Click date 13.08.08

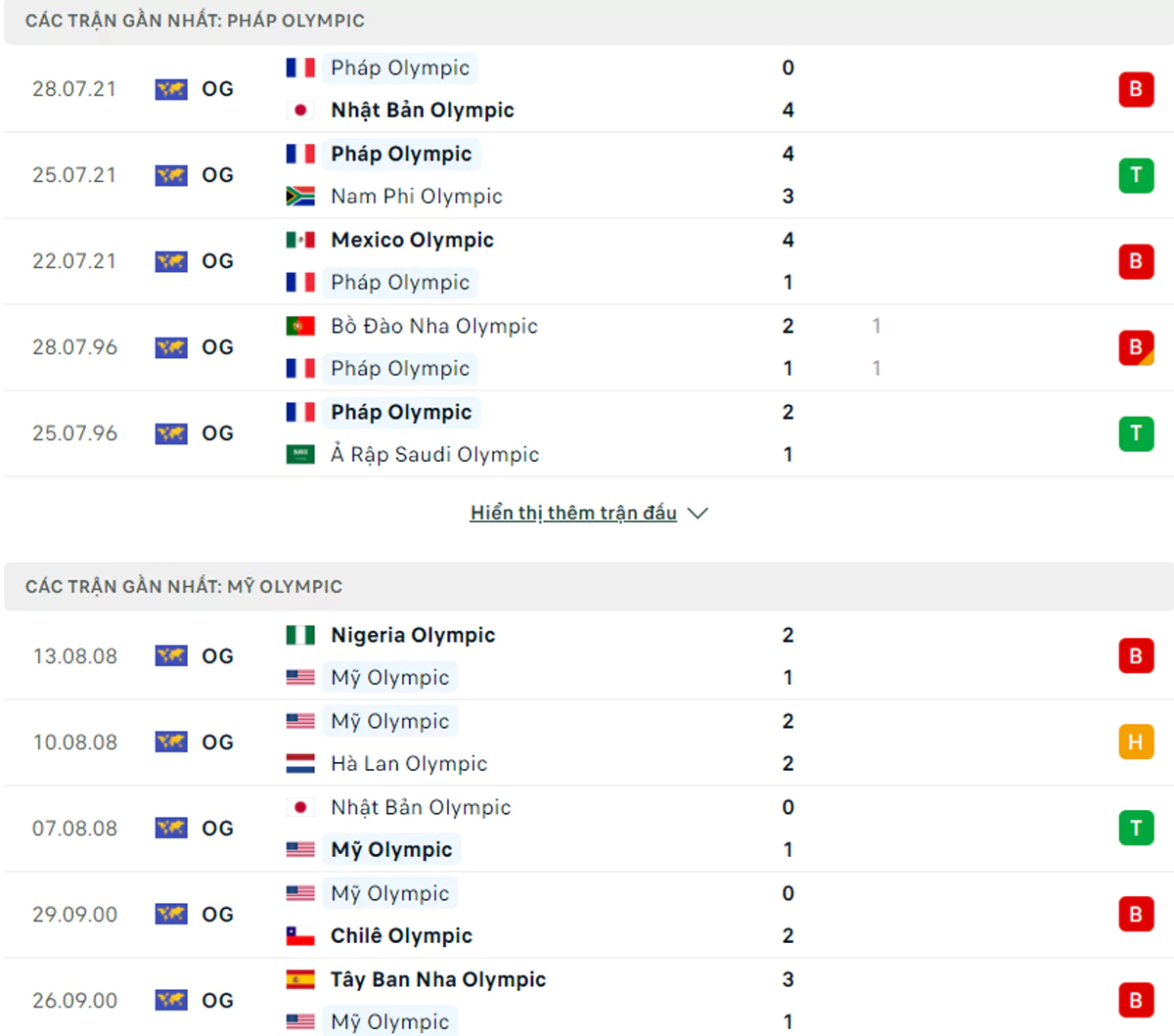coord(74,656)
